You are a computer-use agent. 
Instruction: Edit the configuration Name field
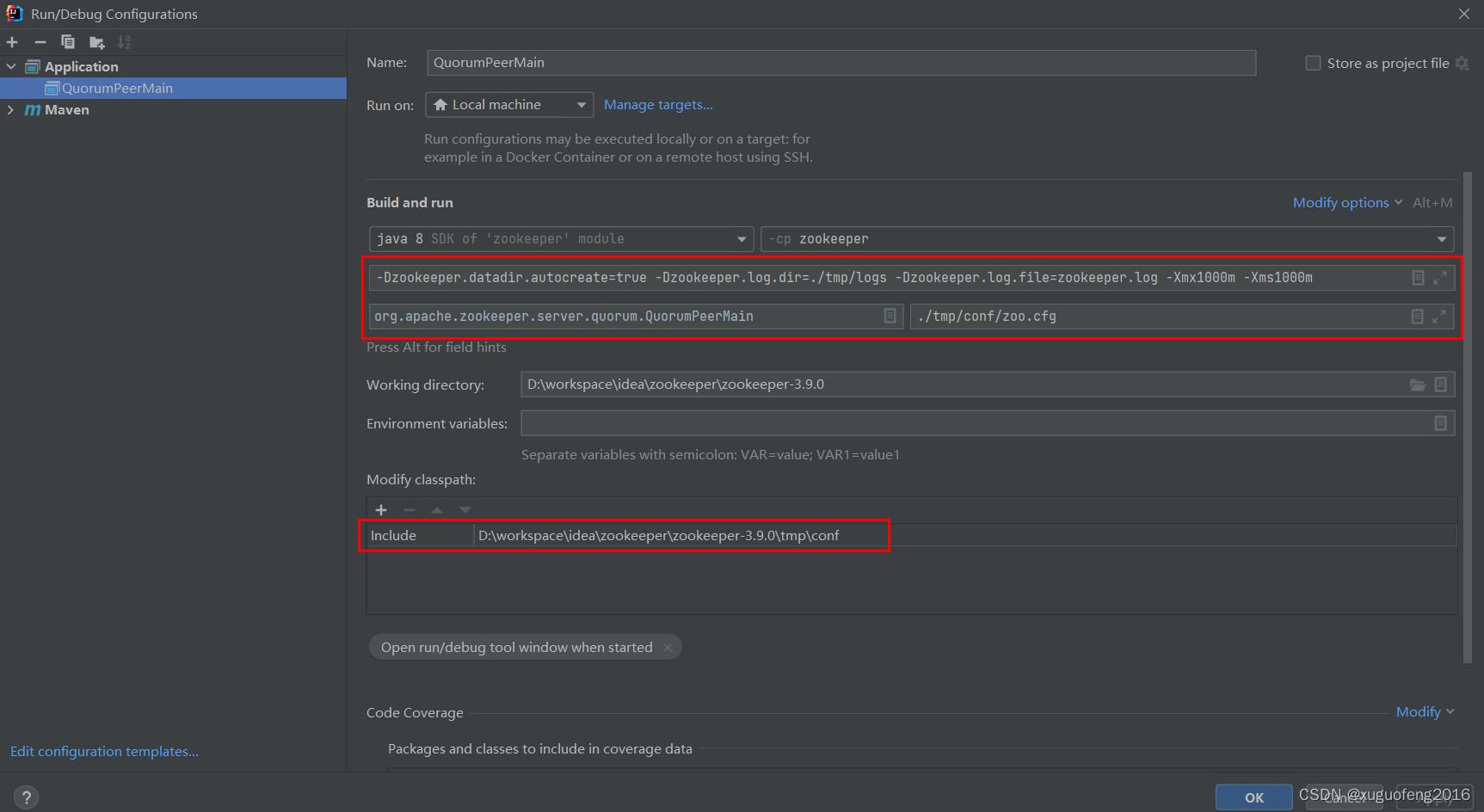coord(841,62)
